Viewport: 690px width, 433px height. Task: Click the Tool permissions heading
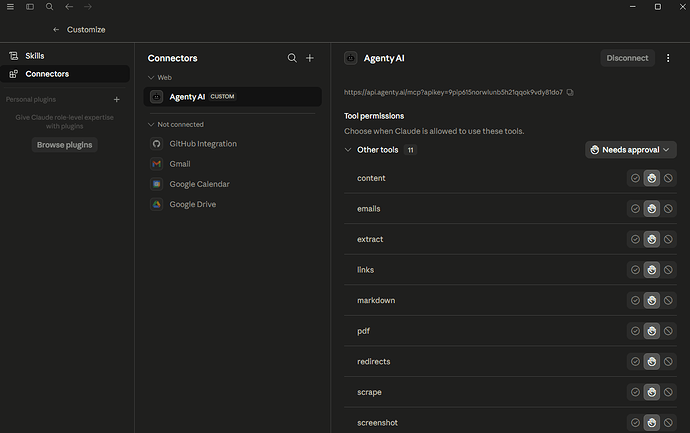[374, 116]
